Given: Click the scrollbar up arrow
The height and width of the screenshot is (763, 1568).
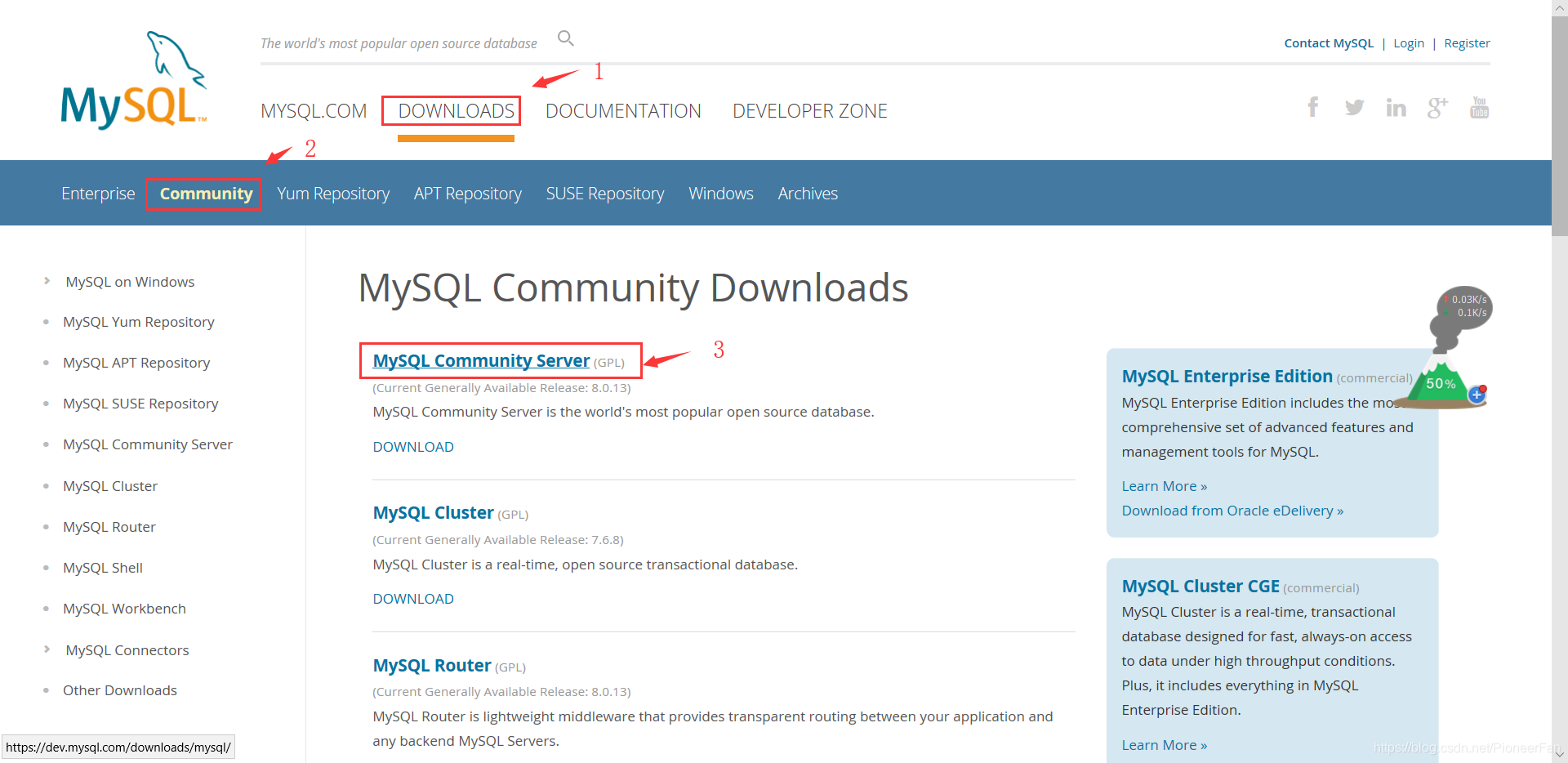Looking at the screenshot, I should 1560,7.
